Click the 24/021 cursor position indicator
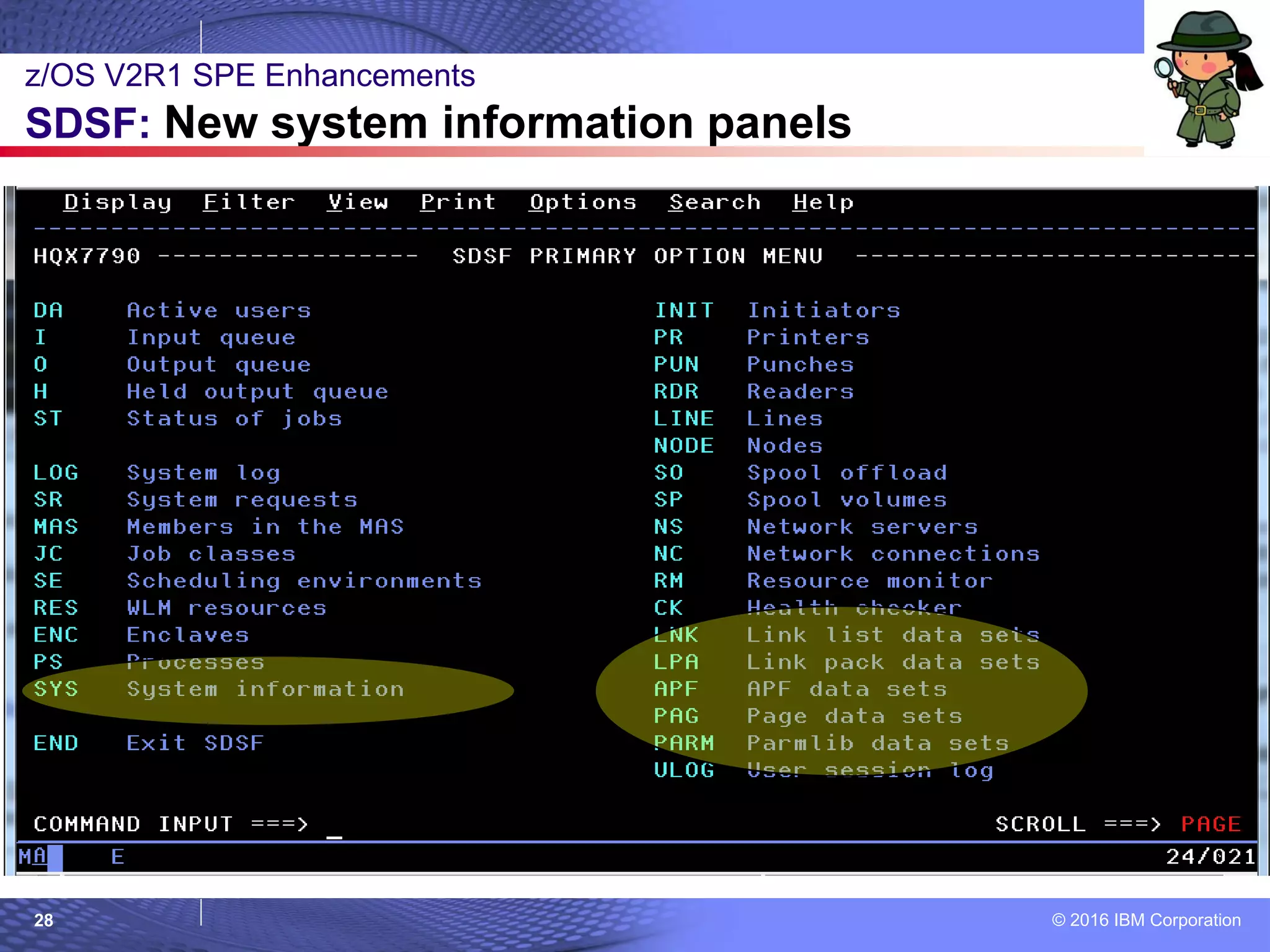Image resolution: width=1270 pixels, height=952 pixels. pyautogui.click(x=1211, y=857)
